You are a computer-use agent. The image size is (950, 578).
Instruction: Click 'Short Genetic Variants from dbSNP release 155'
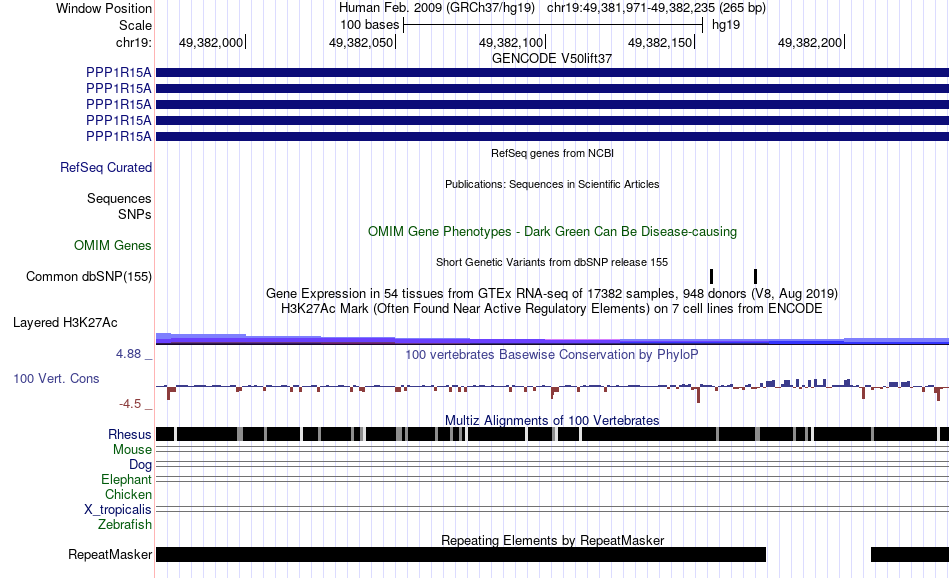tap(552, 262)
